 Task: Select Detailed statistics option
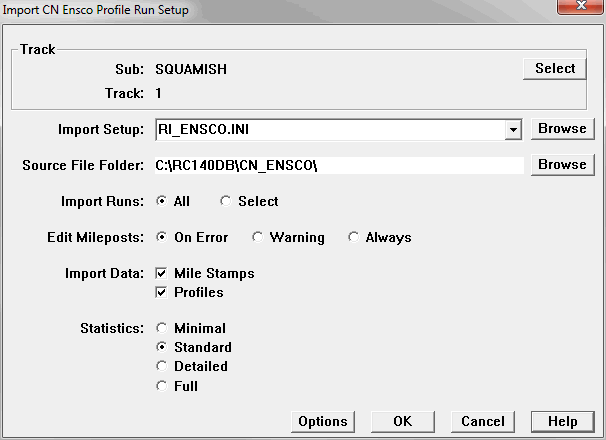coord(162,367)
